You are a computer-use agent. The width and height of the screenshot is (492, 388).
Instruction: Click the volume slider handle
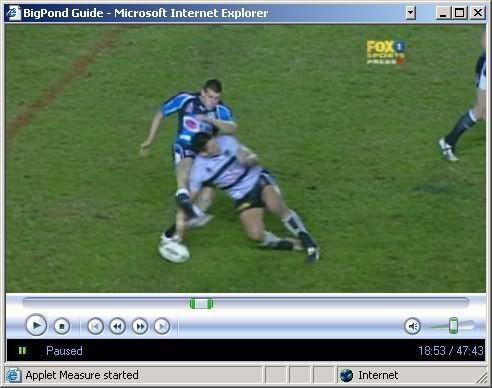(x=453, y=326)
